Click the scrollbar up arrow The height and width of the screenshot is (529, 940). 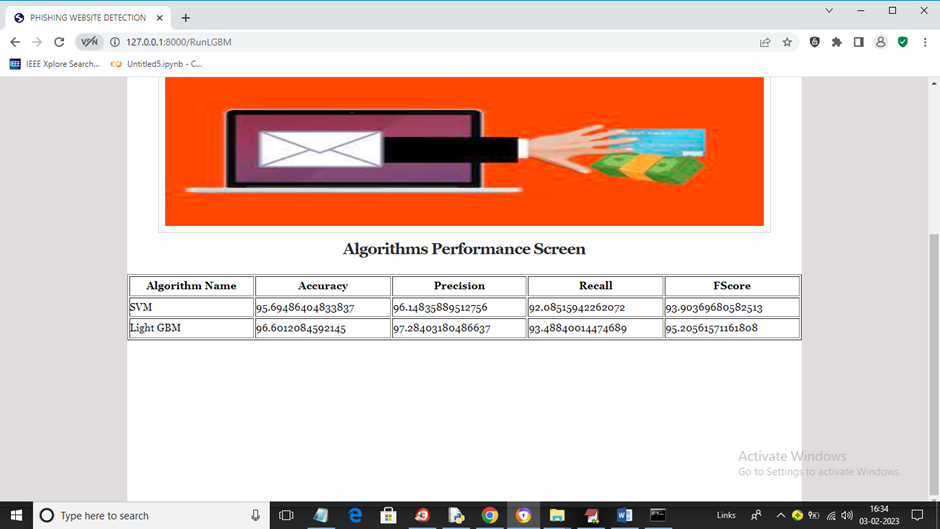(x=934, y=83)
